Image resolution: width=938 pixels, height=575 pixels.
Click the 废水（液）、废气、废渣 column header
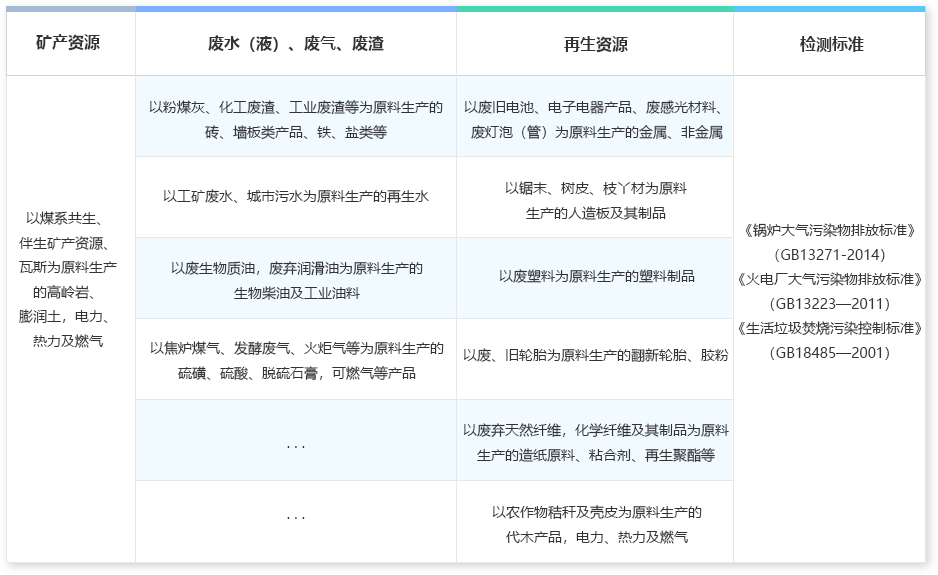pos(296,44)
